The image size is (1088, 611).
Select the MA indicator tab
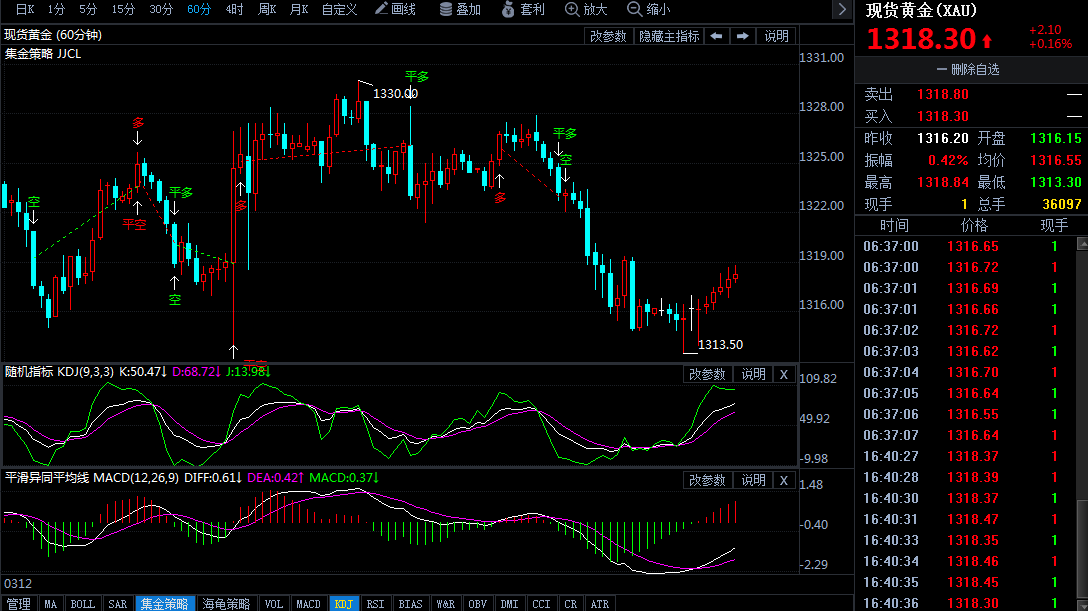coord(51,604)
